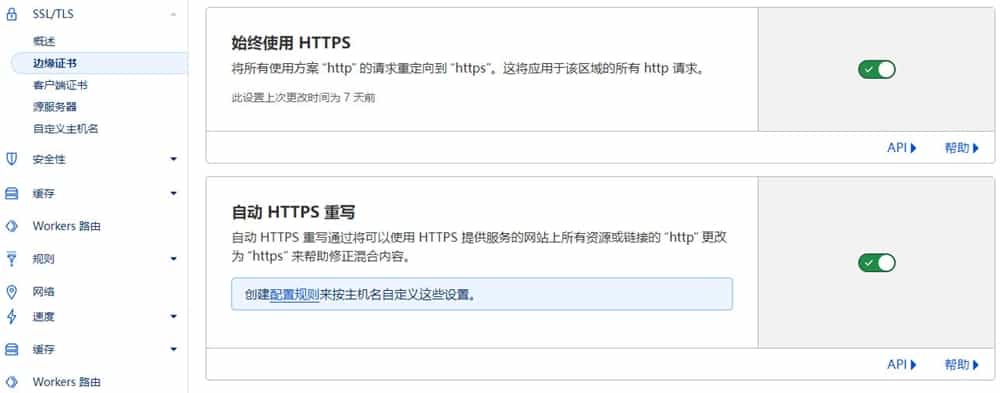Screen dimensions: 1000x393
Task: Open Workers 路由 label at the sidebar bottom
Action: (x=66, y=382)
